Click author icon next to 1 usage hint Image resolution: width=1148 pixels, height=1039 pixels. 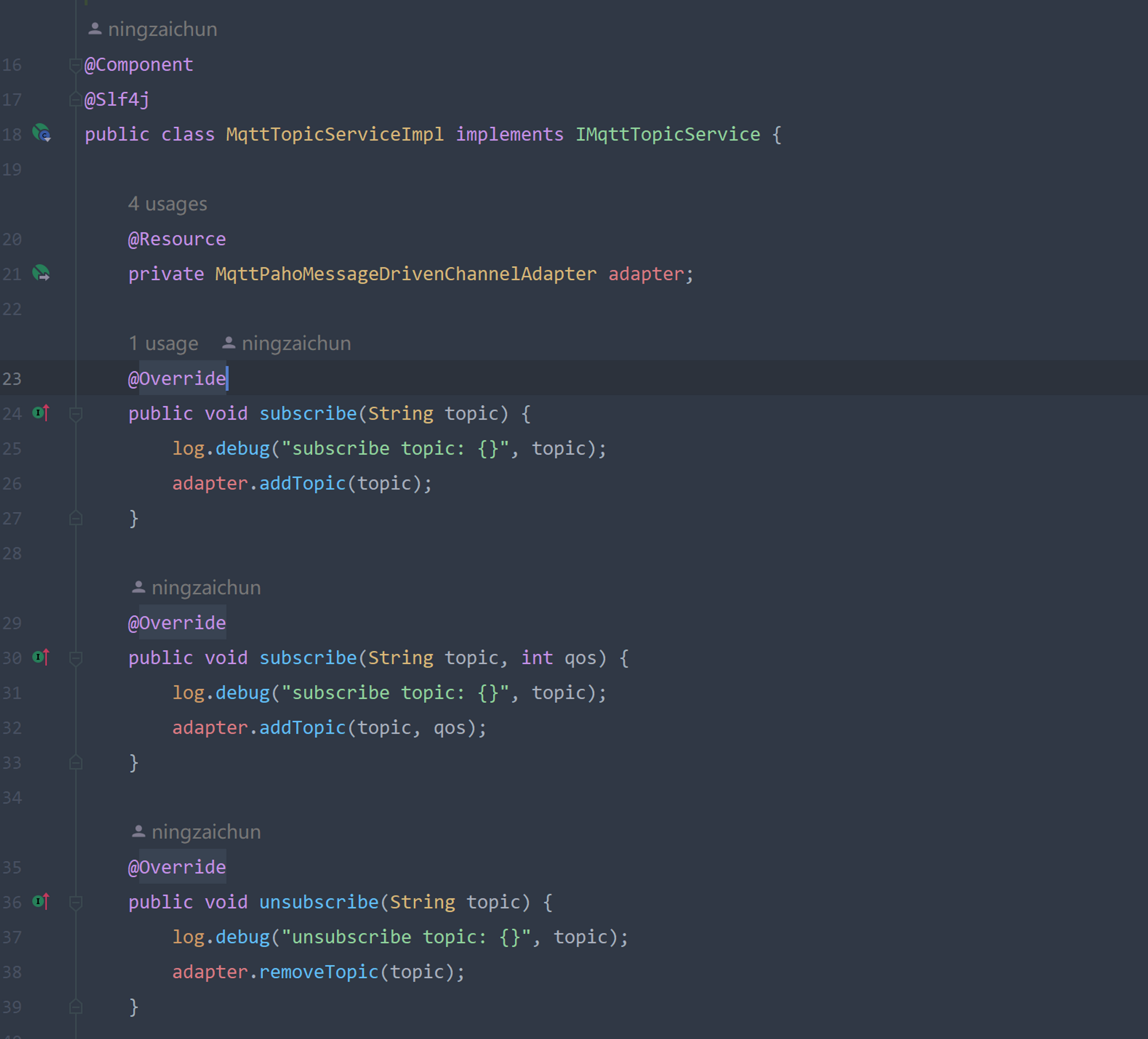pyautogui.click(x=228, y=343)
